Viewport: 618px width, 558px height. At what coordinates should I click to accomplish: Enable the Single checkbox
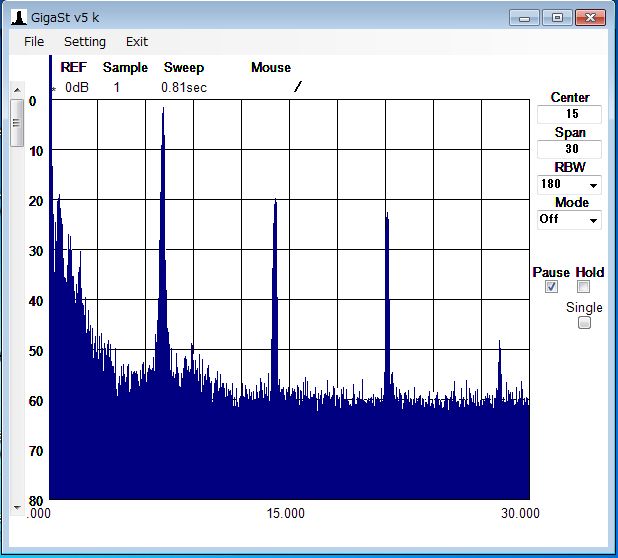[x=584, y=322]
